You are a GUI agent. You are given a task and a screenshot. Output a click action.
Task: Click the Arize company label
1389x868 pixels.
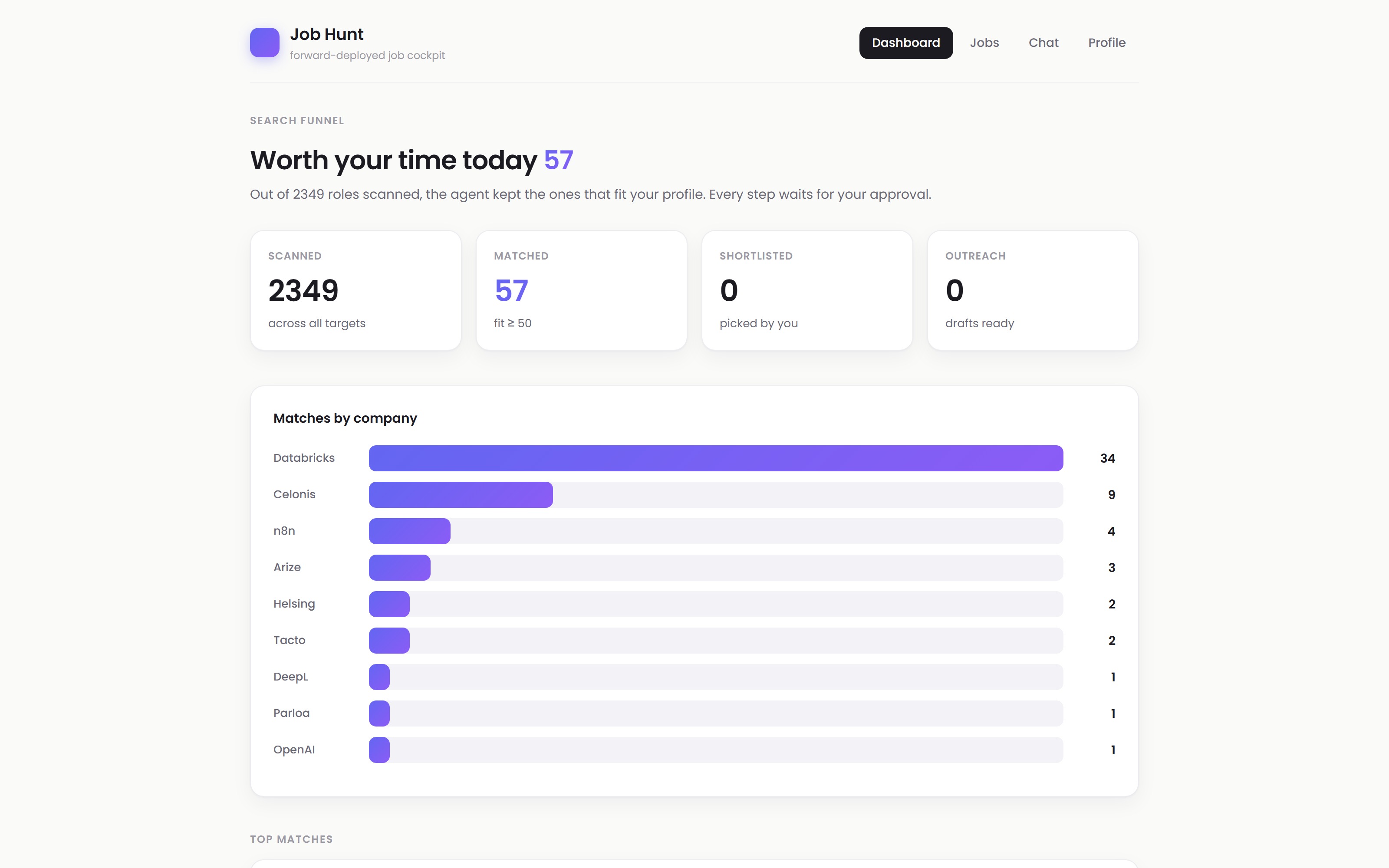coord(287,567)
